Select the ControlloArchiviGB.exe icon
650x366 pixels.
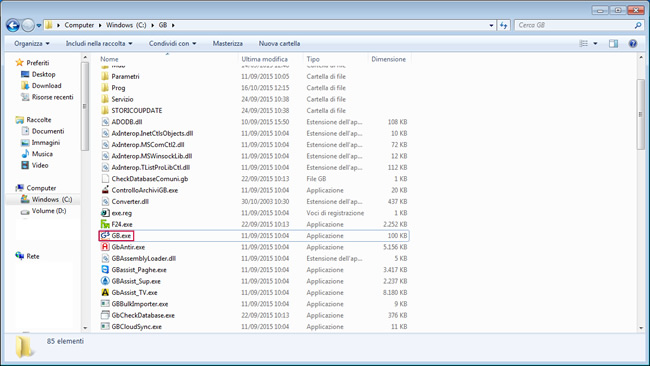(105, 190)
